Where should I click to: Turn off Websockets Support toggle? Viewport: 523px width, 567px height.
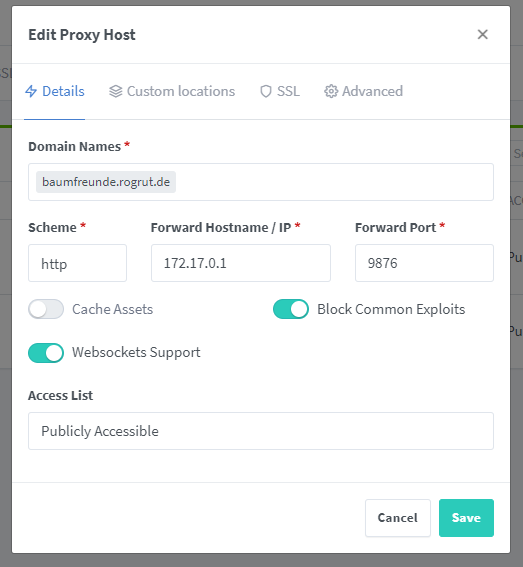point(46,353)
